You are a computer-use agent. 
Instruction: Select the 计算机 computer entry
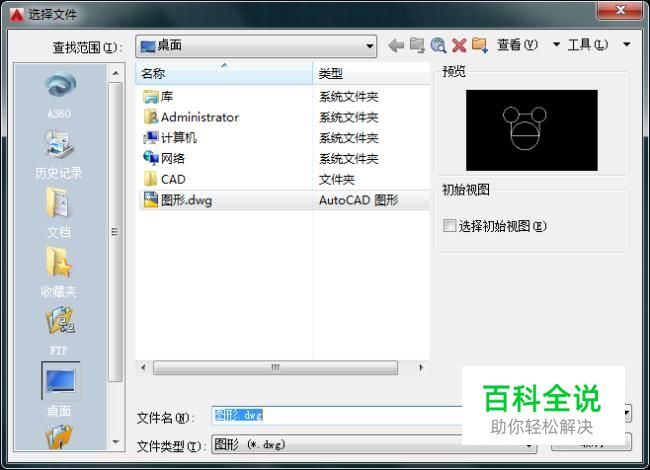tap(170, 138)
